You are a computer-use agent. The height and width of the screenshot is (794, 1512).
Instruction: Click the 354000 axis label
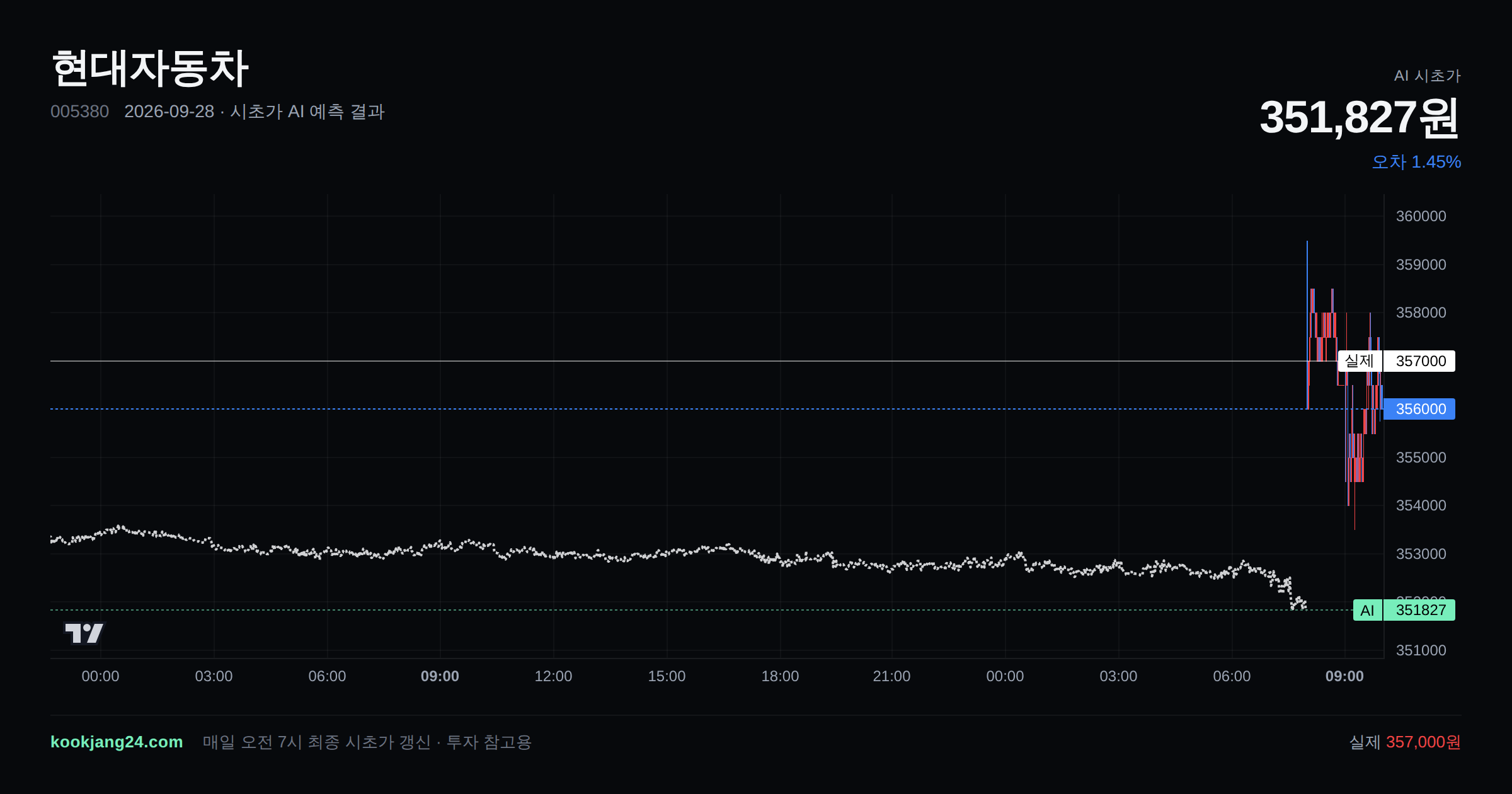click(1421, 505)
